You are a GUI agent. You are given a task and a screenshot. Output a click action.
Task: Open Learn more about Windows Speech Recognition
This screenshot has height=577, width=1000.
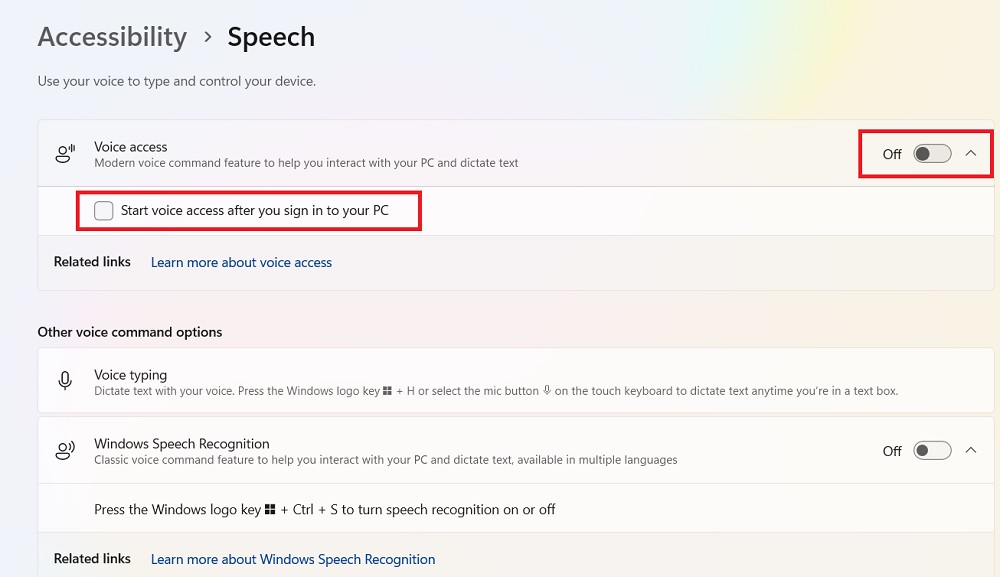coord(293,559)
